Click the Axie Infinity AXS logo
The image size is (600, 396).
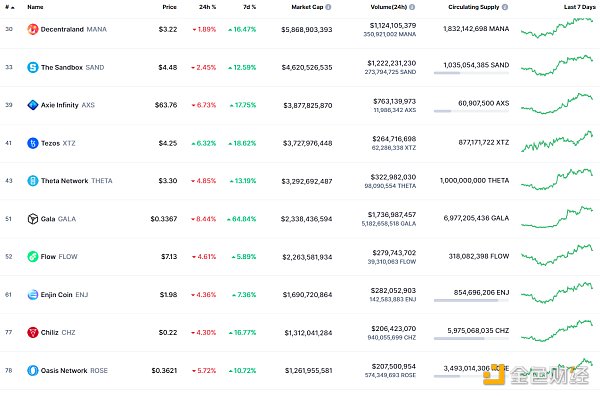33,105
